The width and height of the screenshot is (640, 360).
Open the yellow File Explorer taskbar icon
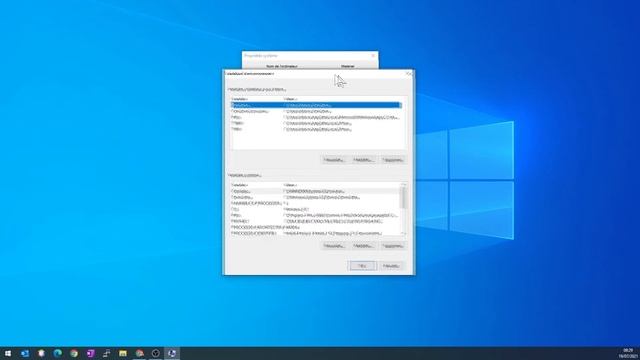[x=123, y=353]
